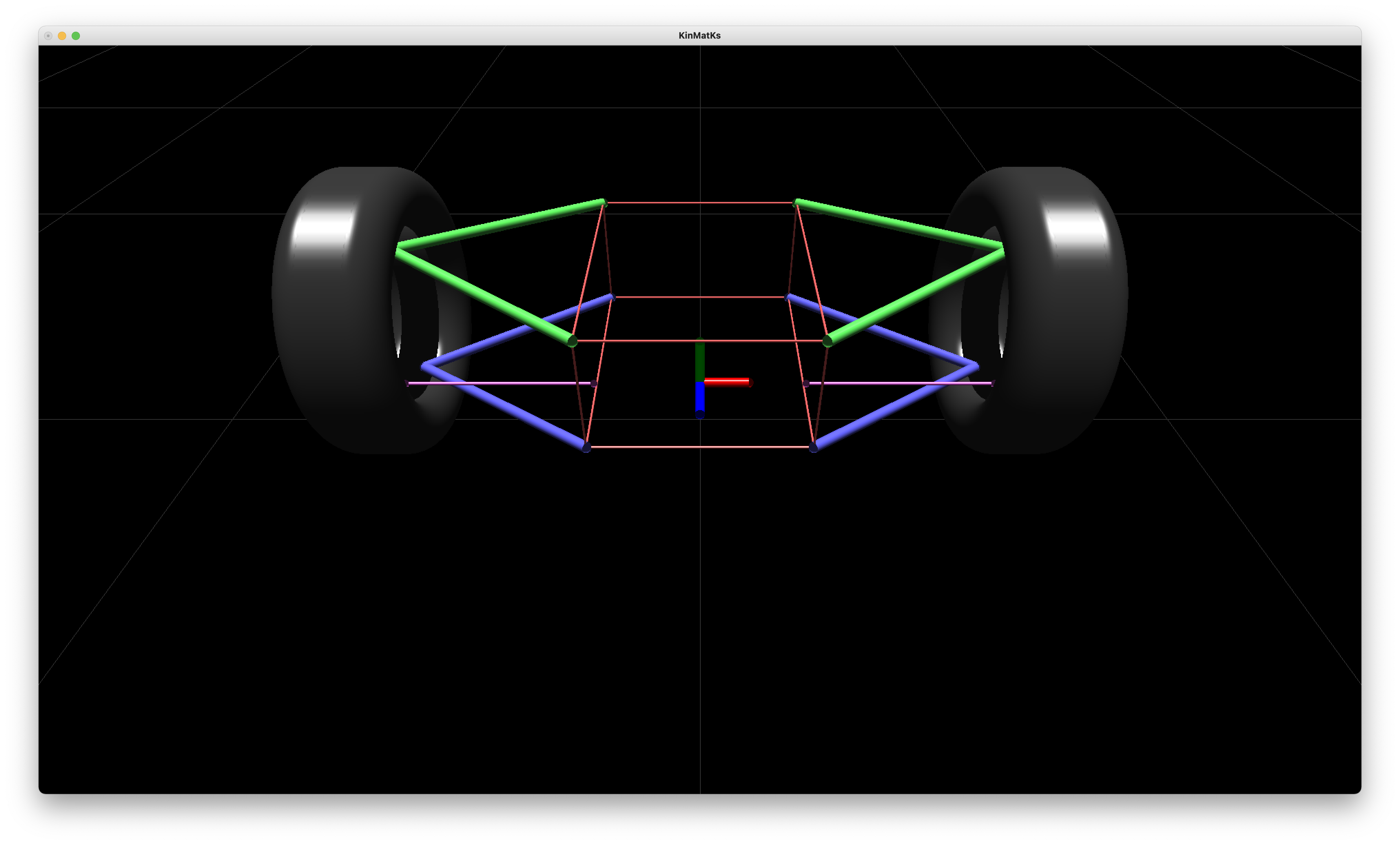Click the left lower blue chassis pivot joint

coord(586,448)
